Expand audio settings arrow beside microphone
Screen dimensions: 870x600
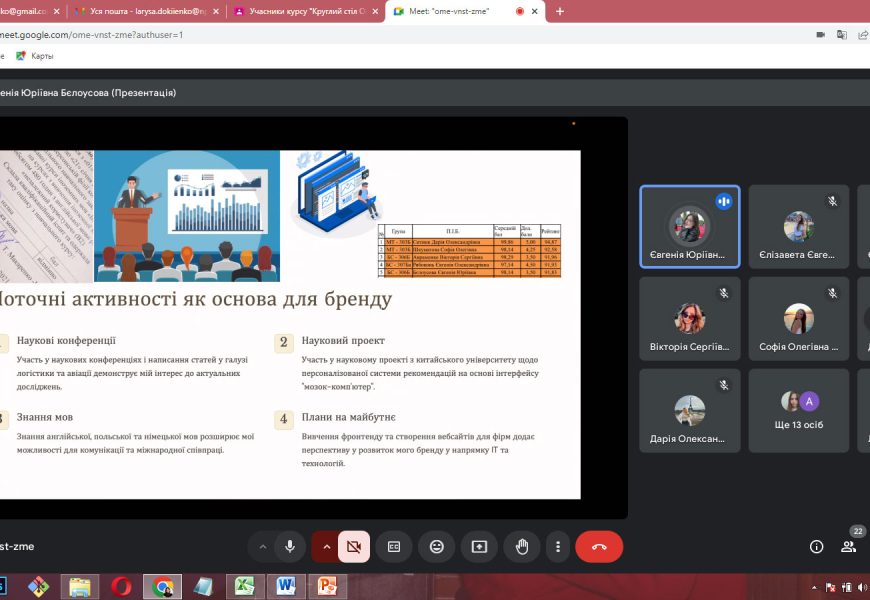(263, 547)
